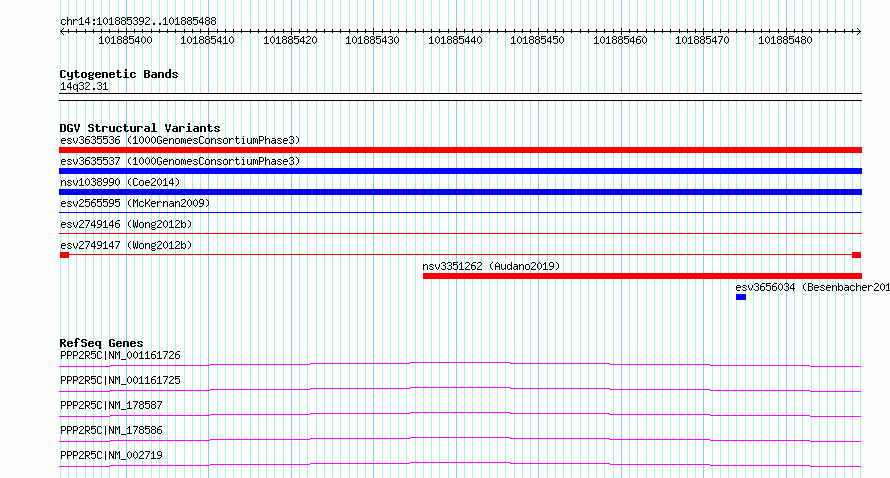Open variant label esv3635536 (1000GenomesConsortiumPhase3)
Screen dimensions: 890x478
click(x=180, y=140)
